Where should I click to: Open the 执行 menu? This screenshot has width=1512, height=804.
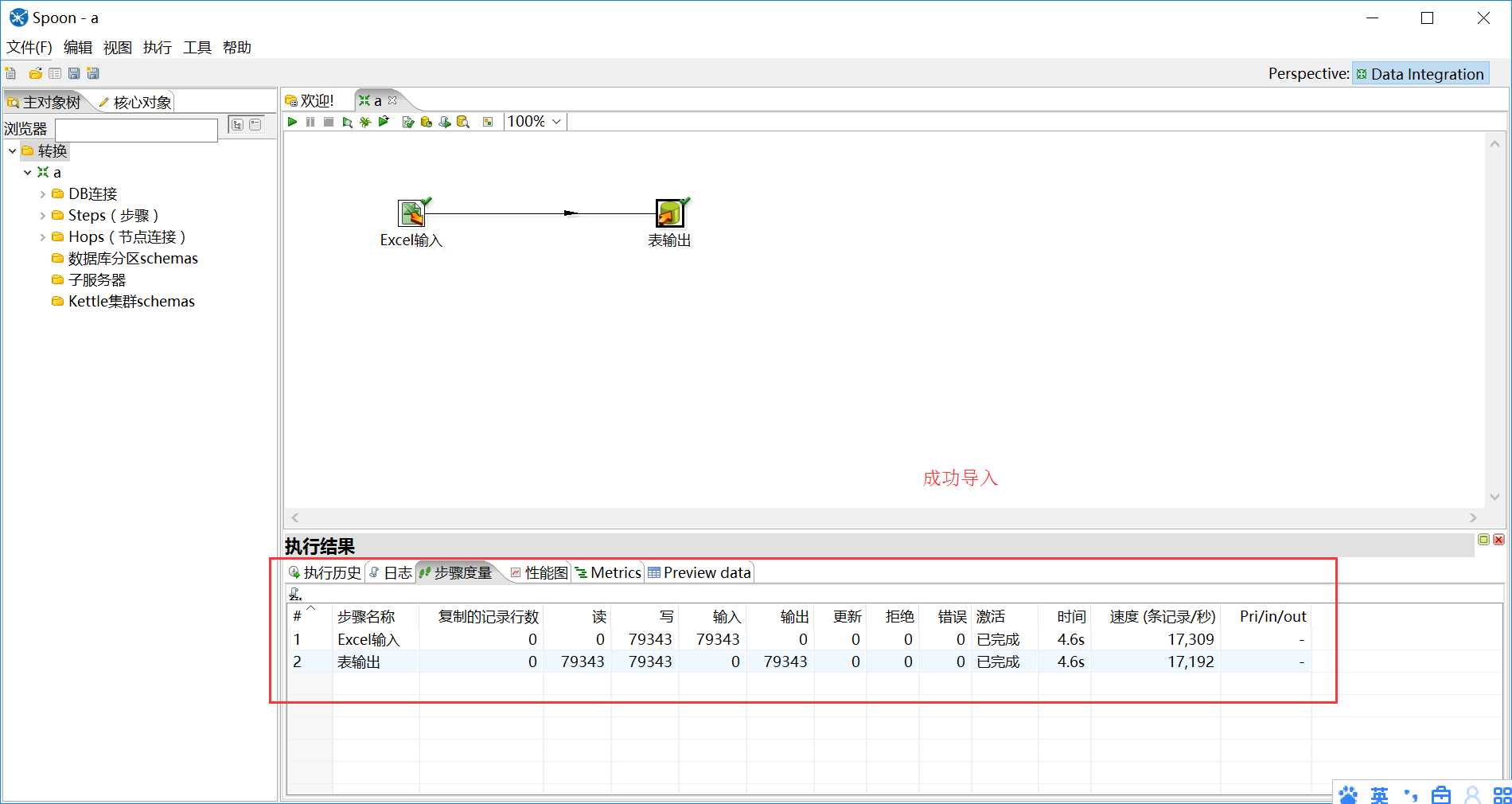click(158, 48)
